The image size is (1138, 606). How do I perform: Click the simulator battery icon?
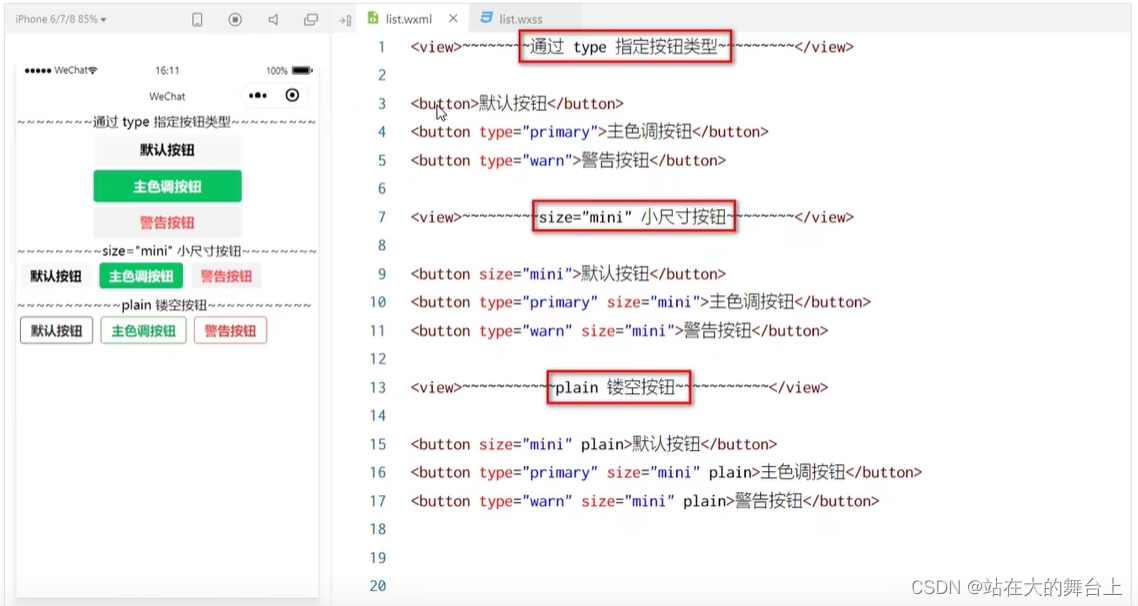[x=302, y=70]
